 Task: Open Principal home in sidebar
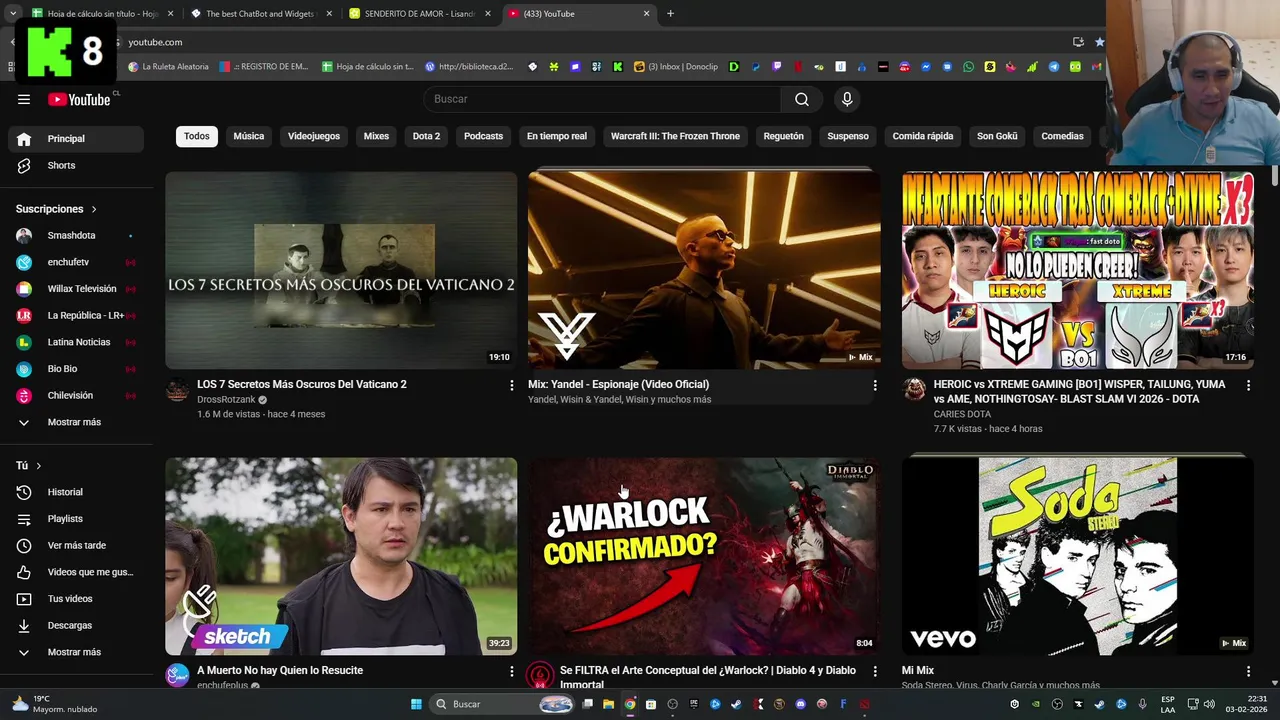coord(76,139)
